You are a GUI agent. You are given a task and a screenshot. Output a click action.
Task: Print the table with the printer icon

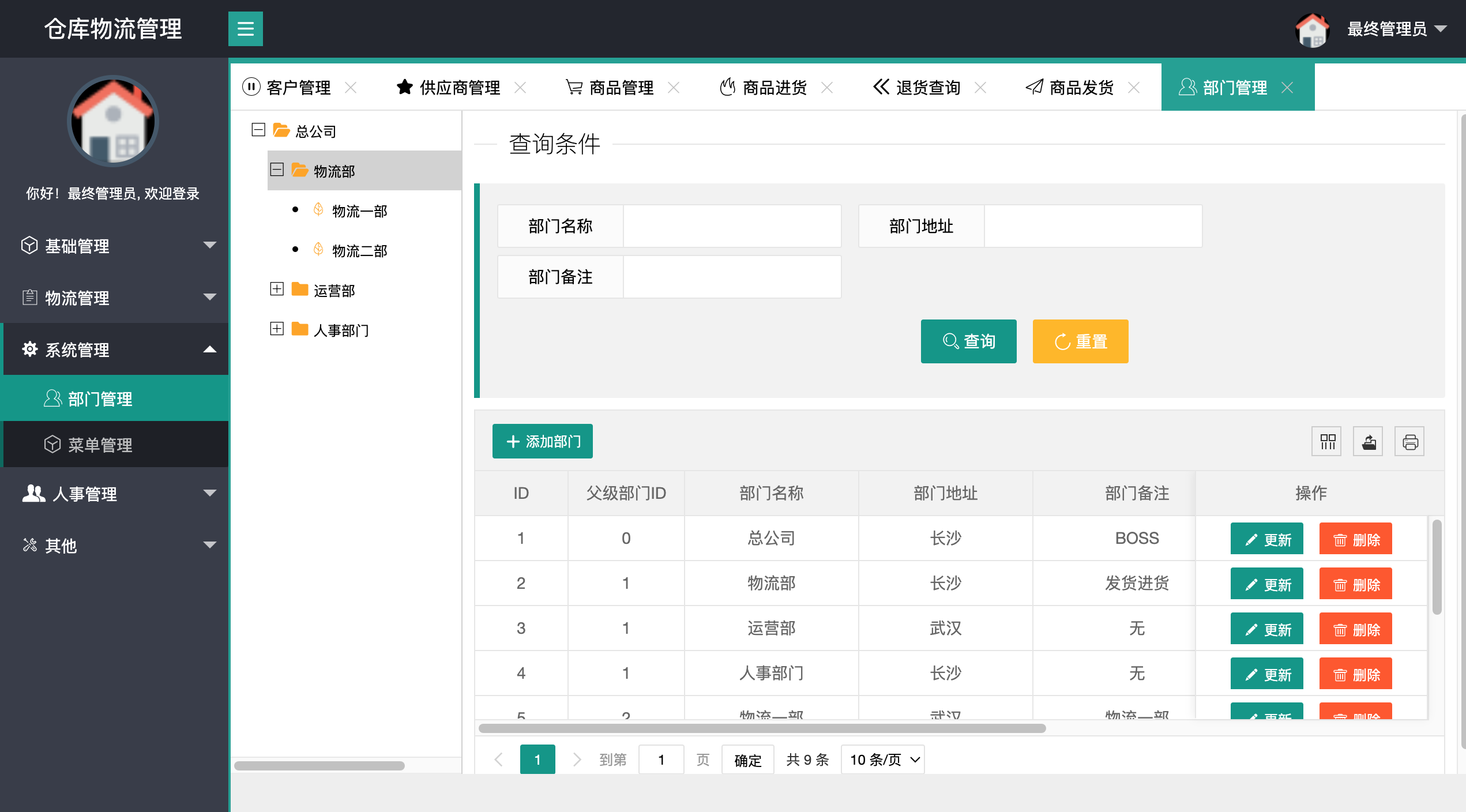[x=1410, y=442]
